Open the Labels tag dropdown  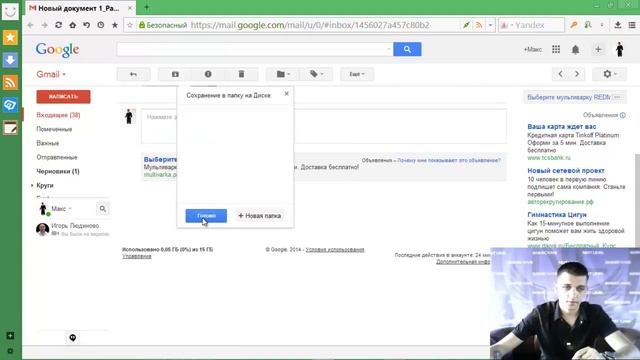coord(316,74)
